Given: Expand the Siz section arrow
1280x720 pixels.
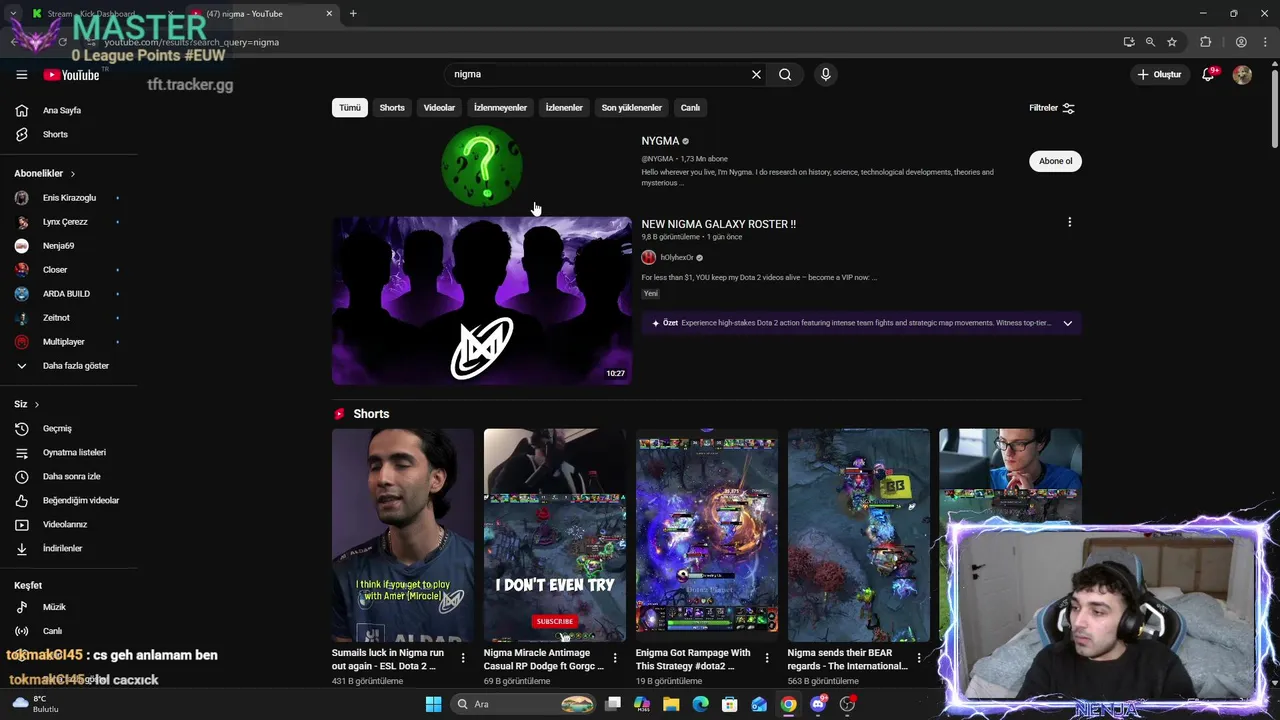Looking at the screenshot, I should coord(36,405).
